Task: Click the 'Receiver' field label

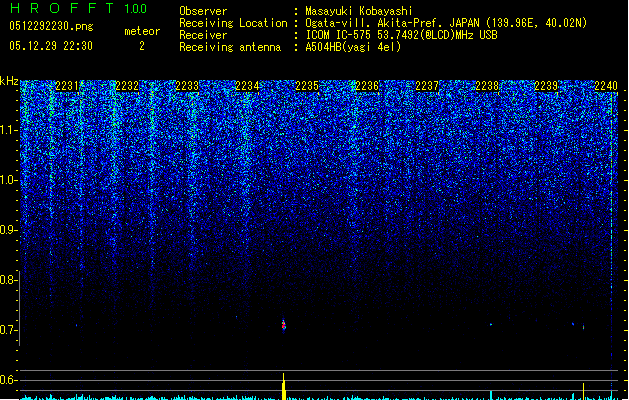Action: click(x=203, y=35)
